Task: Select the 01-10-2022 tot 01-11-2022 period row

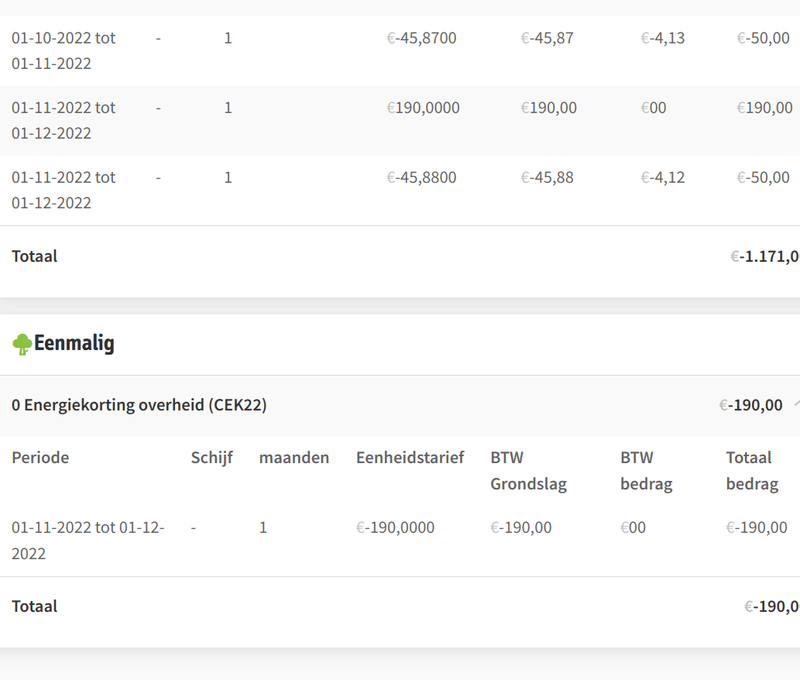Action: 63,51
